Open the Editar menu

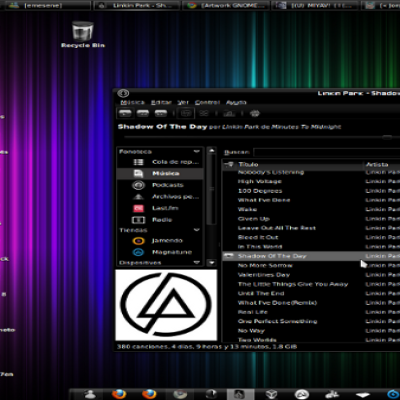coord(161,102)
